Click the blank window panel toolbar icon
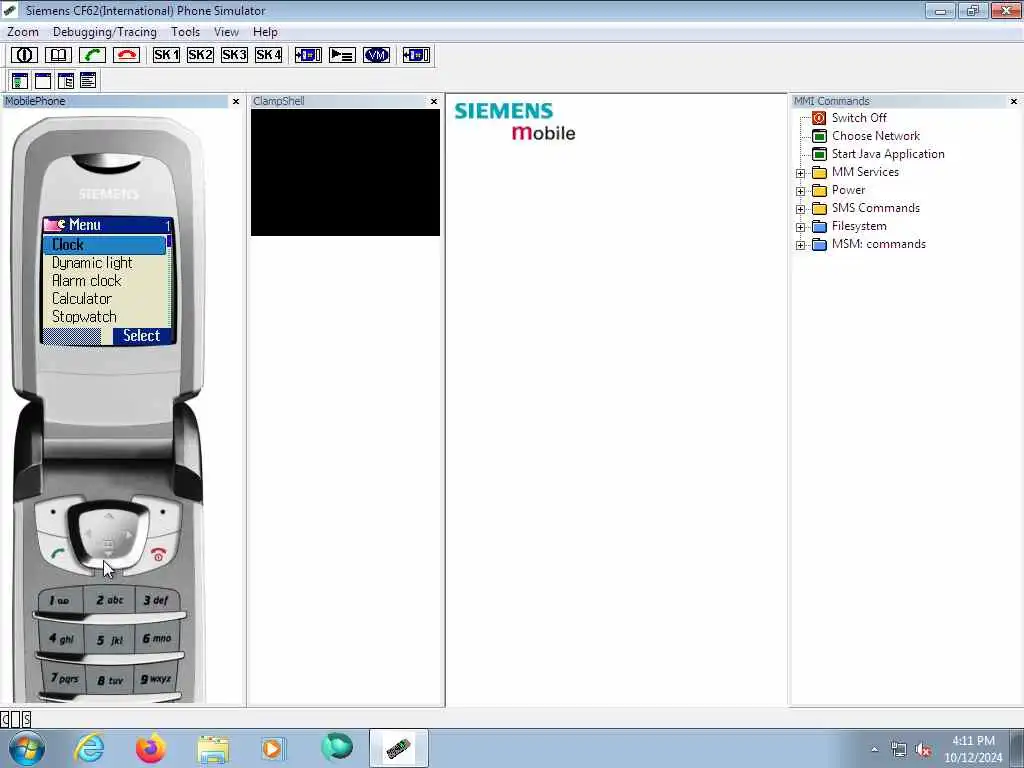Screen dimensions: 1024x768 pyautogui.click(x=43, y=81)
